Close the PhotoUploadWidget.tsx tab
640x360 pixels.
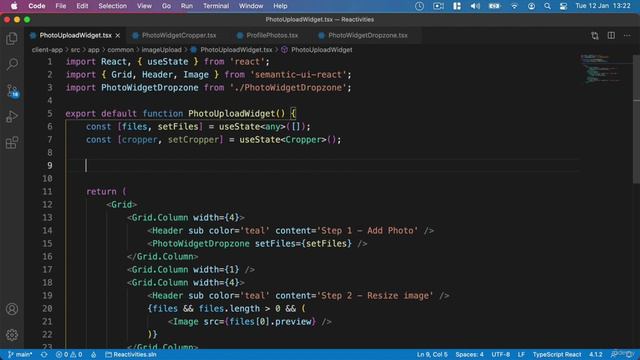tap(118, 36)
